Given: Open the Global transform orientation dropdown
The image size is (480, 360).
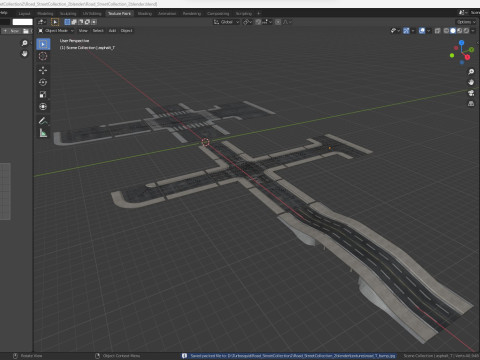Looking at the screenshot, I should 226,22.
